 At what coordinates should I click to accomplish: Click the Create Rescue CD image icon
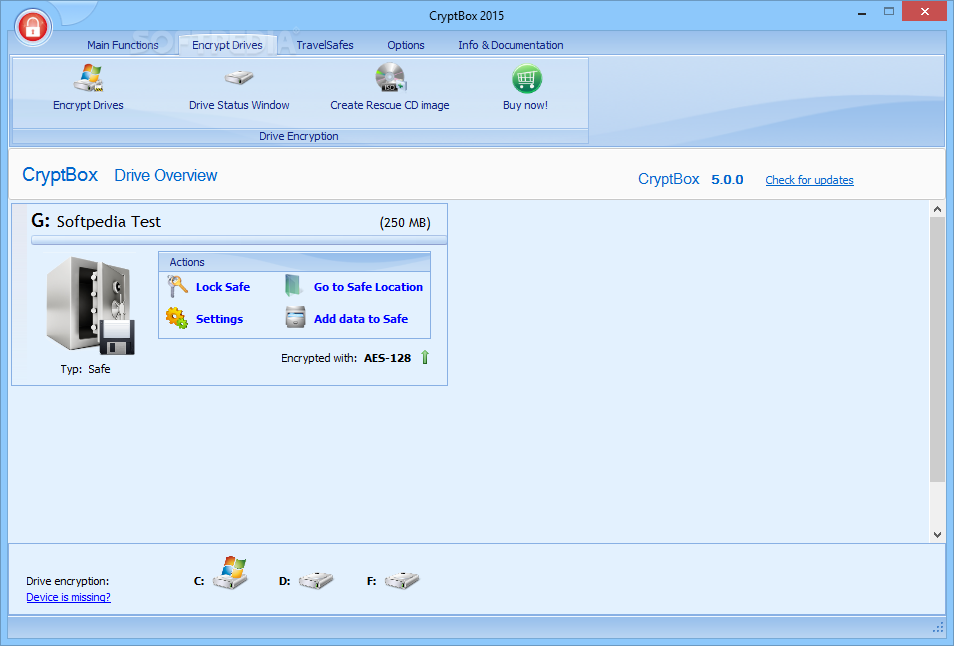(390, 78)
